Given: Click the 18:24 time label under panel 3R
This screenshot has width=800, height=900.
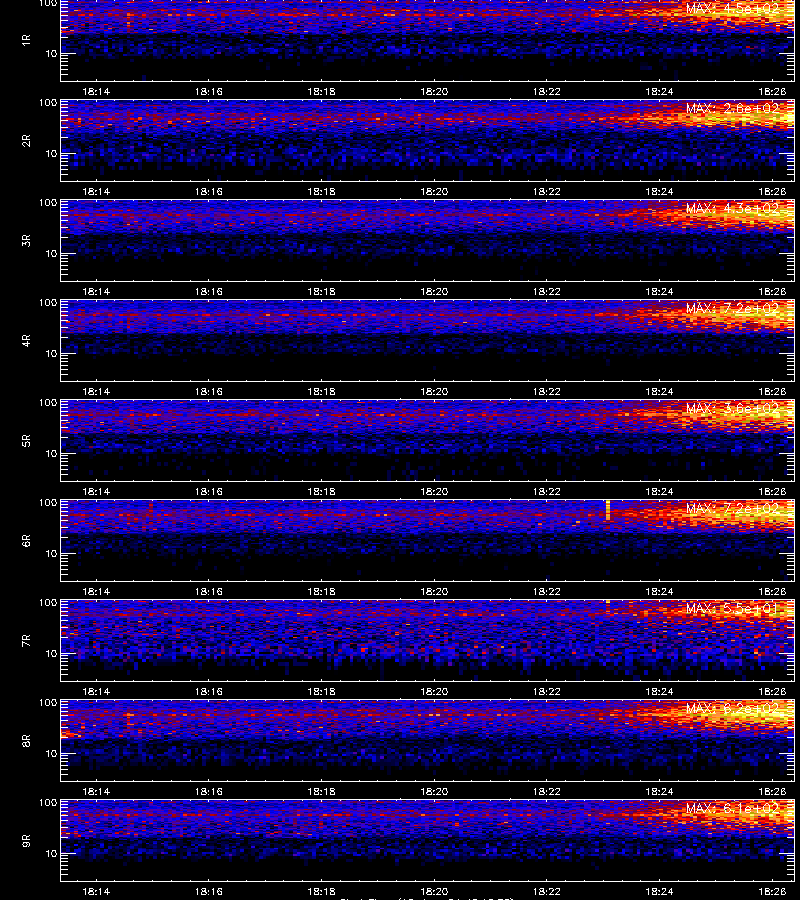Looking at the screenshot, I should 659,291.
